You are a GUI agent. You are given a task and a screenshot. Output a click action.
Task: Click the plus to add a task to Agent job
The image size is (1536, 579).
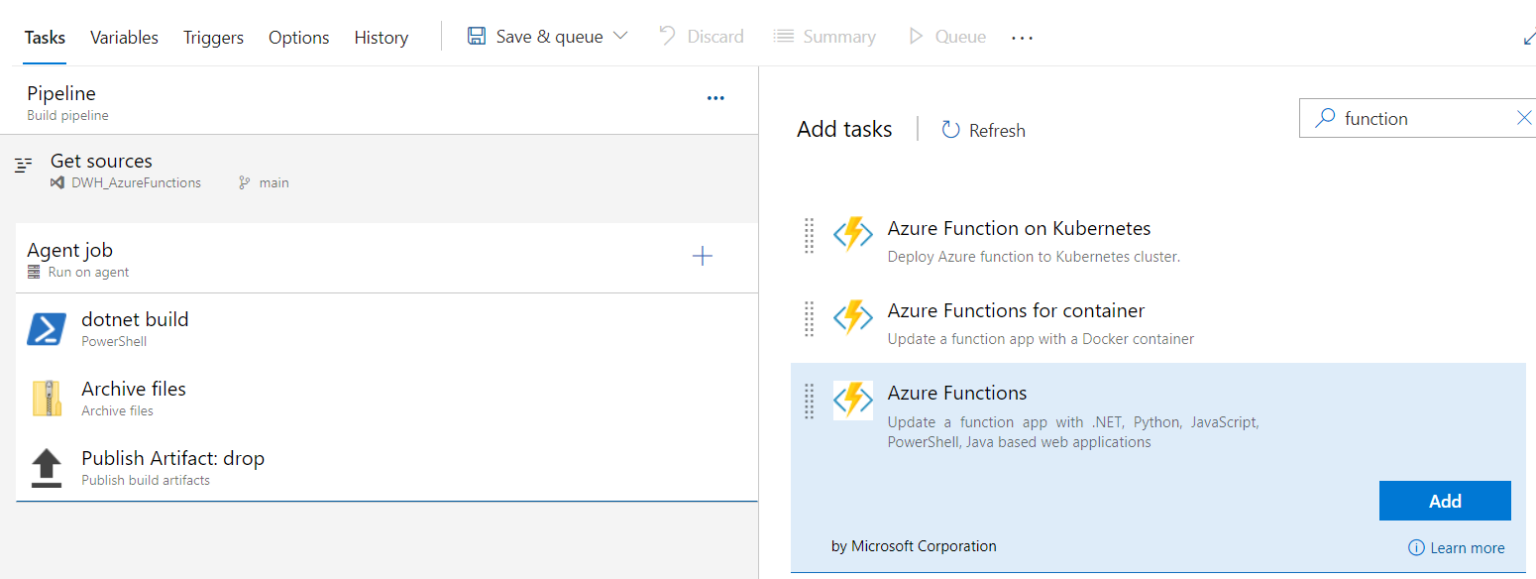(x=703, y=256)
